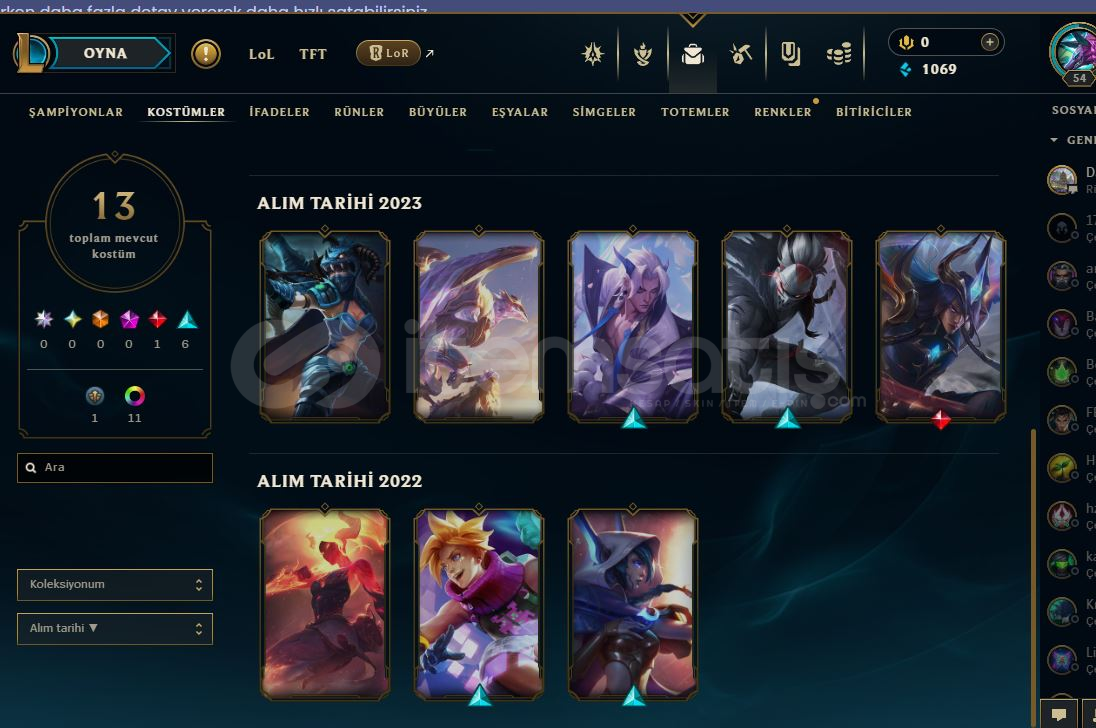
Task: Open the Koleksiyonum dropdown
Action: coord(115,585)
